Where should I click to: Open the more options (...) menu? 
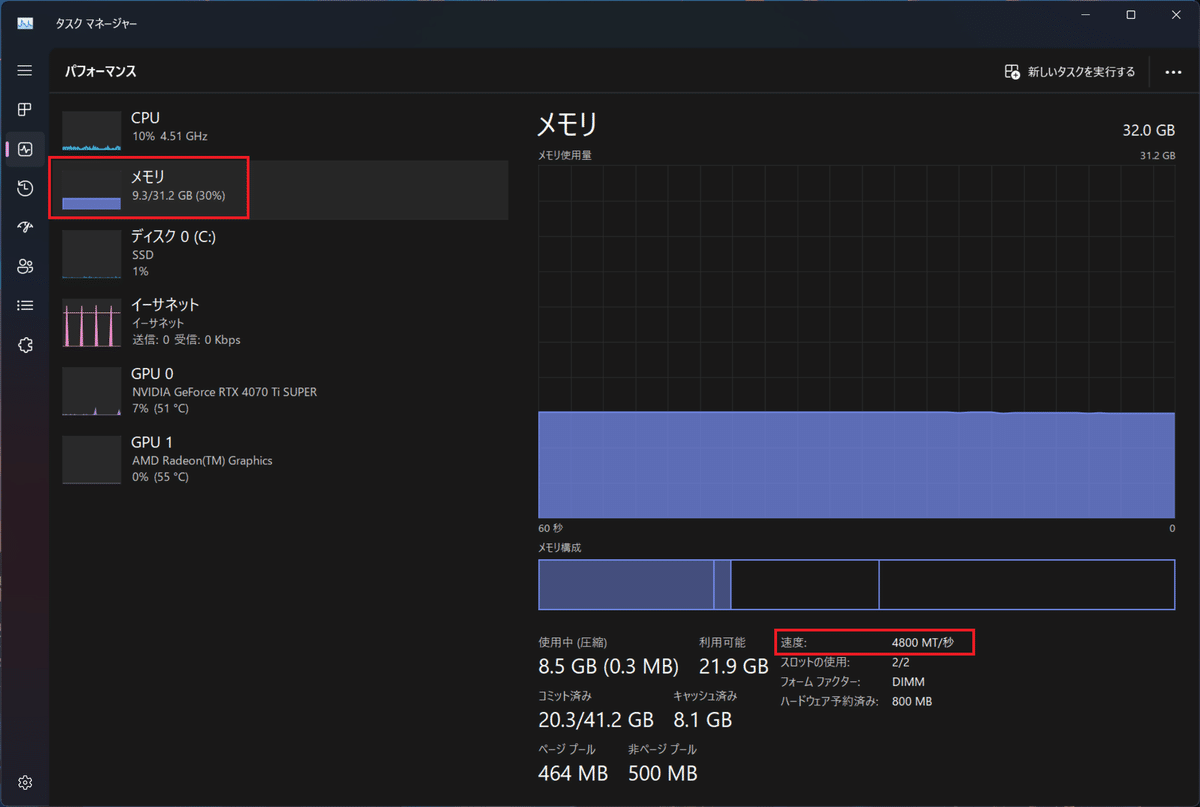pos(1174,71)
